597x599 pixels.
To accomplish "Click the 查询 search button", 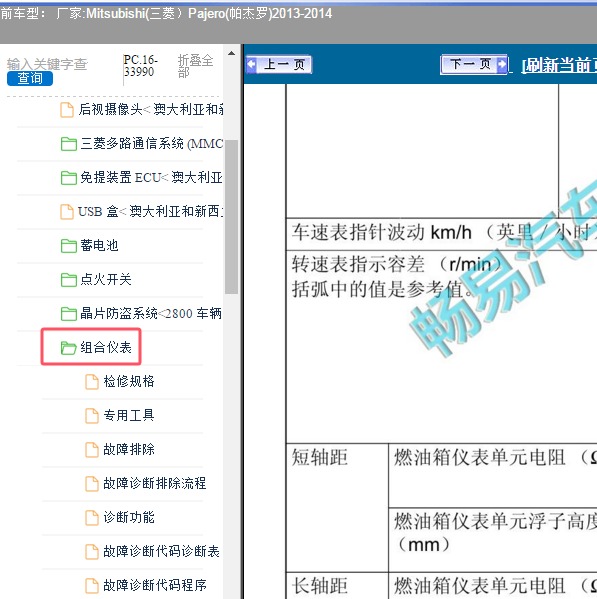I will [30, 79].
